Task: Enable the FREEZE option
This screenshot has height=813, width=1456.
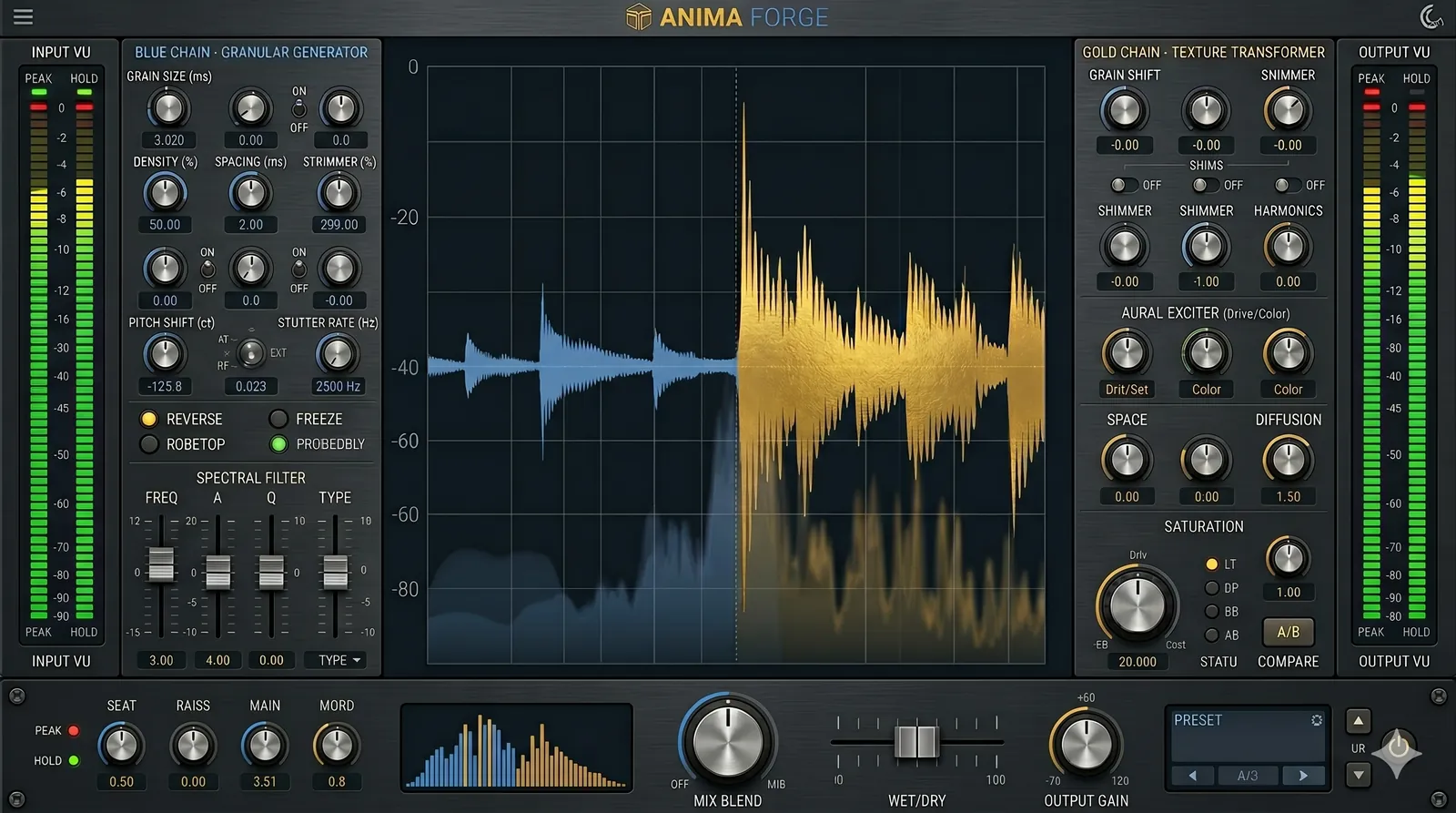Action: click(278, 419)
